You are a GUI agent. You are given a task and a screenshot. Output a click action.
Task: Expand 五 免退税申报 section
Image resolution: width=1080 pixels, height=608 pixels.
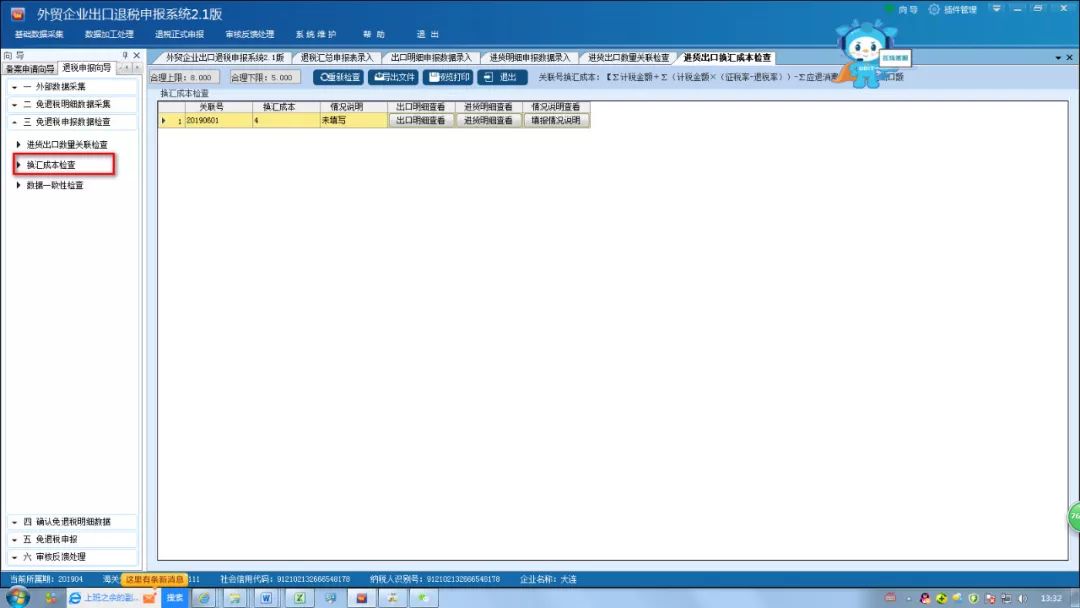click(69, 539)
